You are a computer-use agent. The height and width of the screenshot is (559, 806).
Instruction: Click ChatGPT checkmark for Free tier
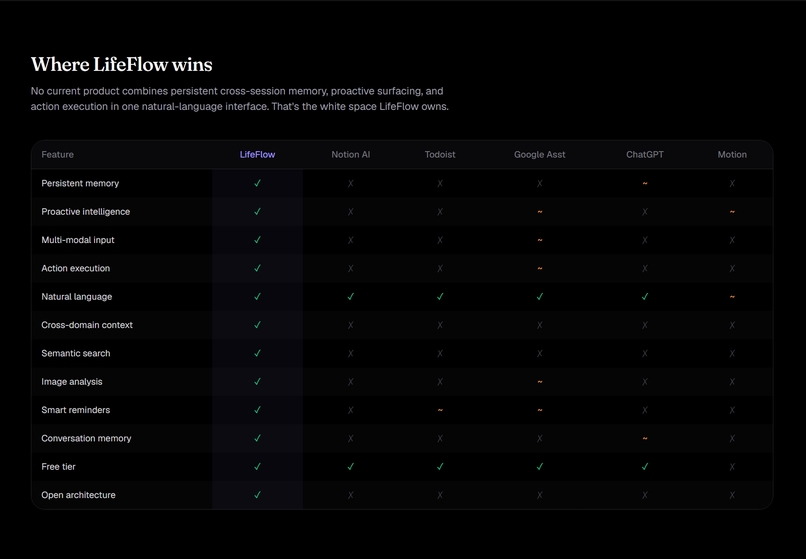[x=645, y=466]
